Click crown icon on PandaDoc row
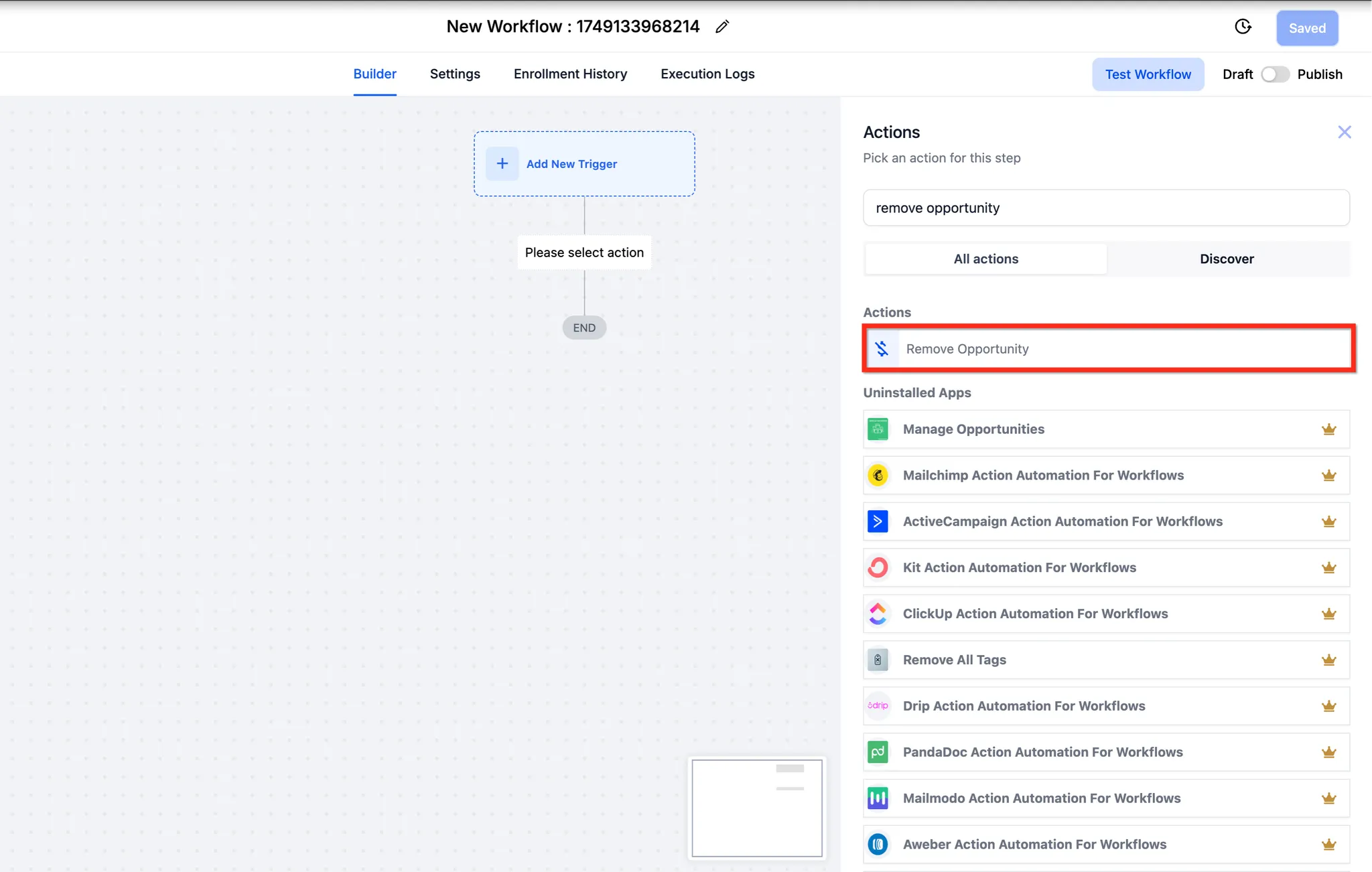This screenshot has height=872, width=1372. point(1329,752)
